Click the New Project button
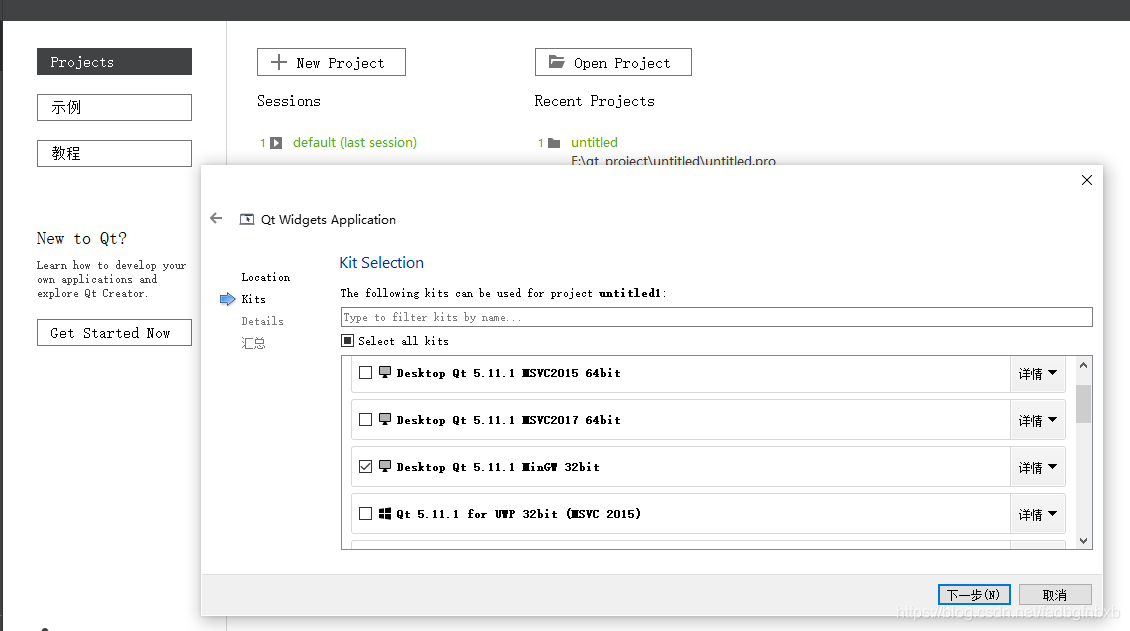 point(332,62)
